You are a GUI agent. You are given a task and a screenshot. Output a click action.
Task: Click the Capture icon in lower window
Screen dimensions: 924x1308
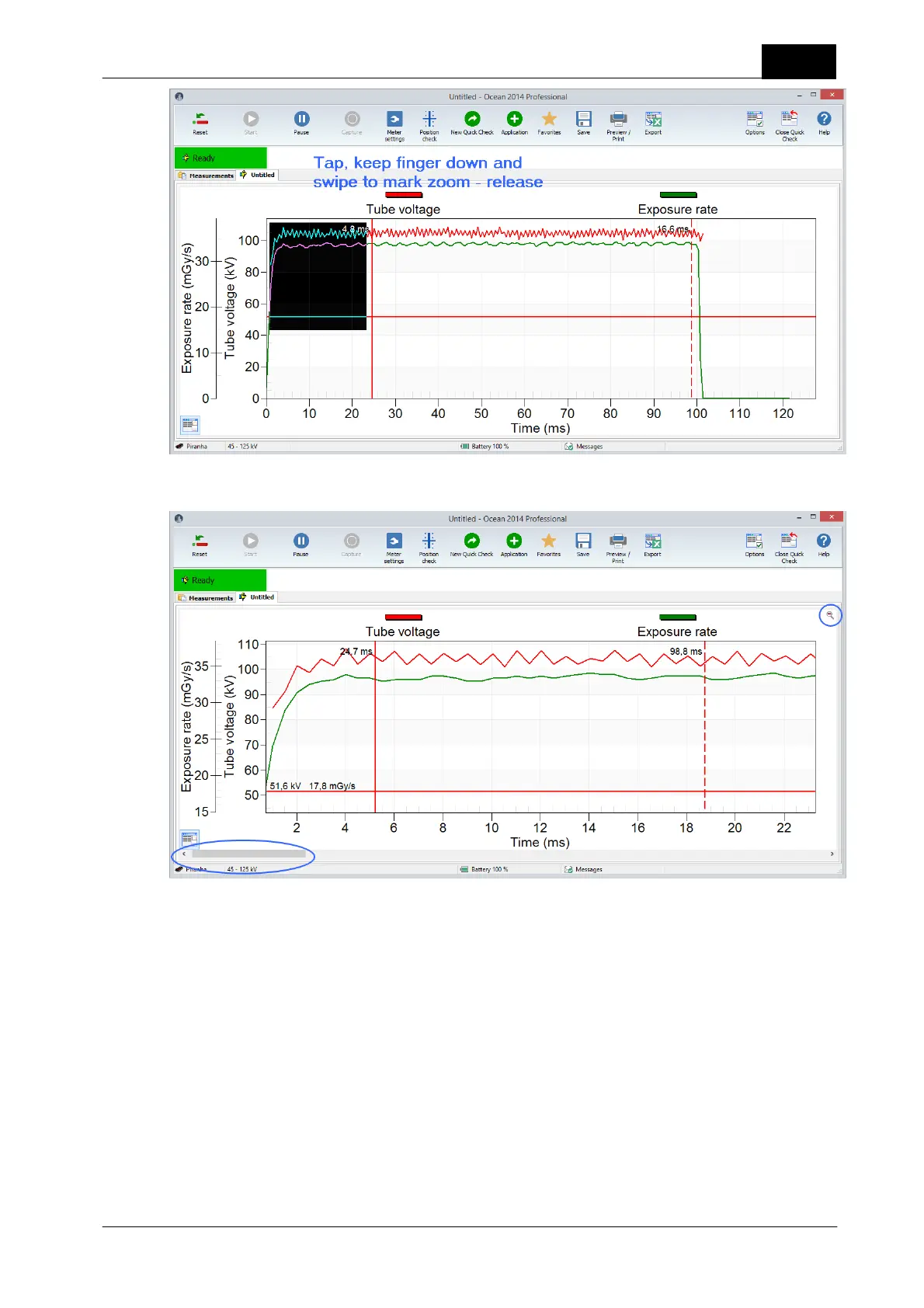[352, 544]
